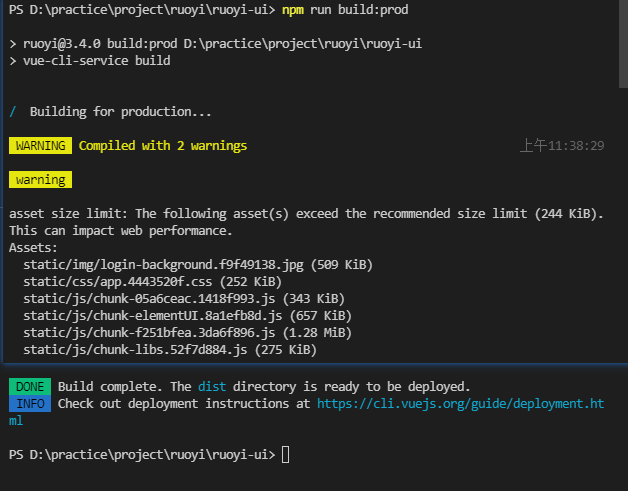The image size is (628, 491).
Task: Click the app.4443520f.css asset line
Action: [153, 282]
